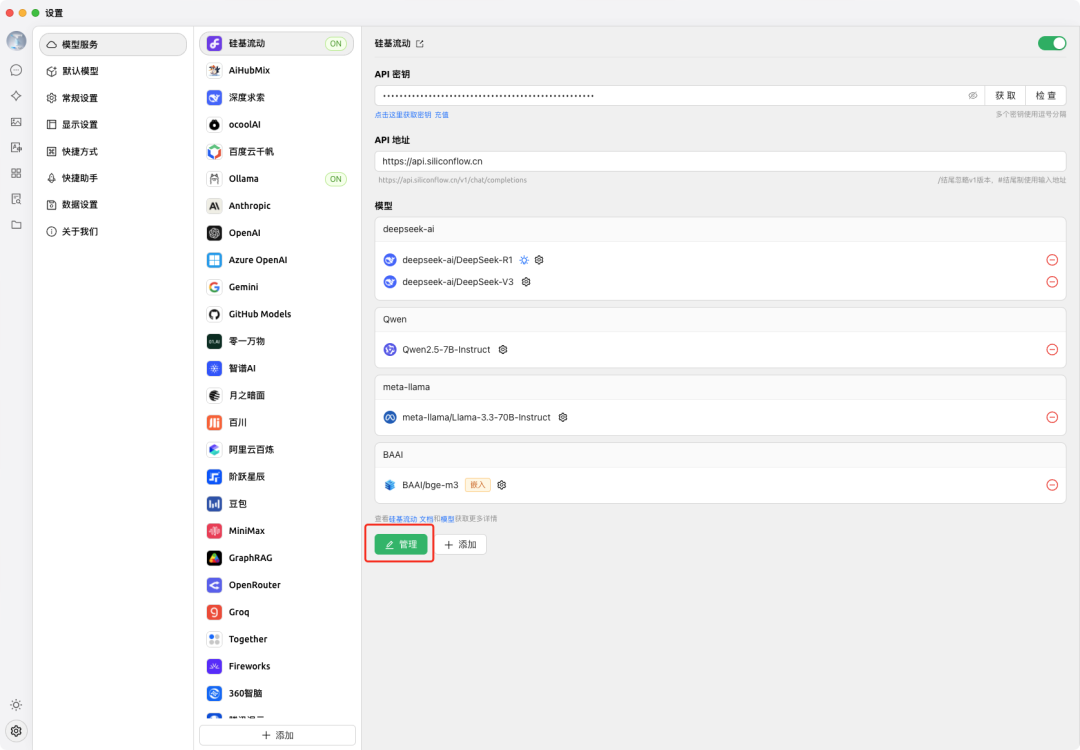Image resolution: width=1080 pixels, height=750 pixels.
Task: Select the Ollama provider
Action: [277, 178]
